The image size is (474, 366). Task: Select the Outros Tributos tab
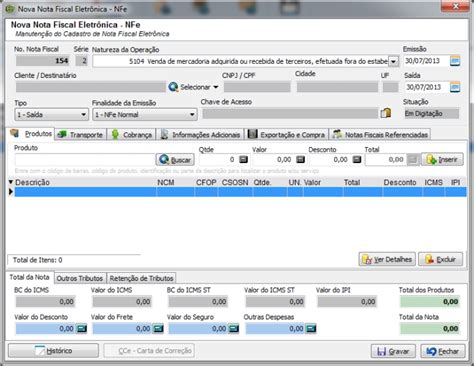[x=80, y=278]
